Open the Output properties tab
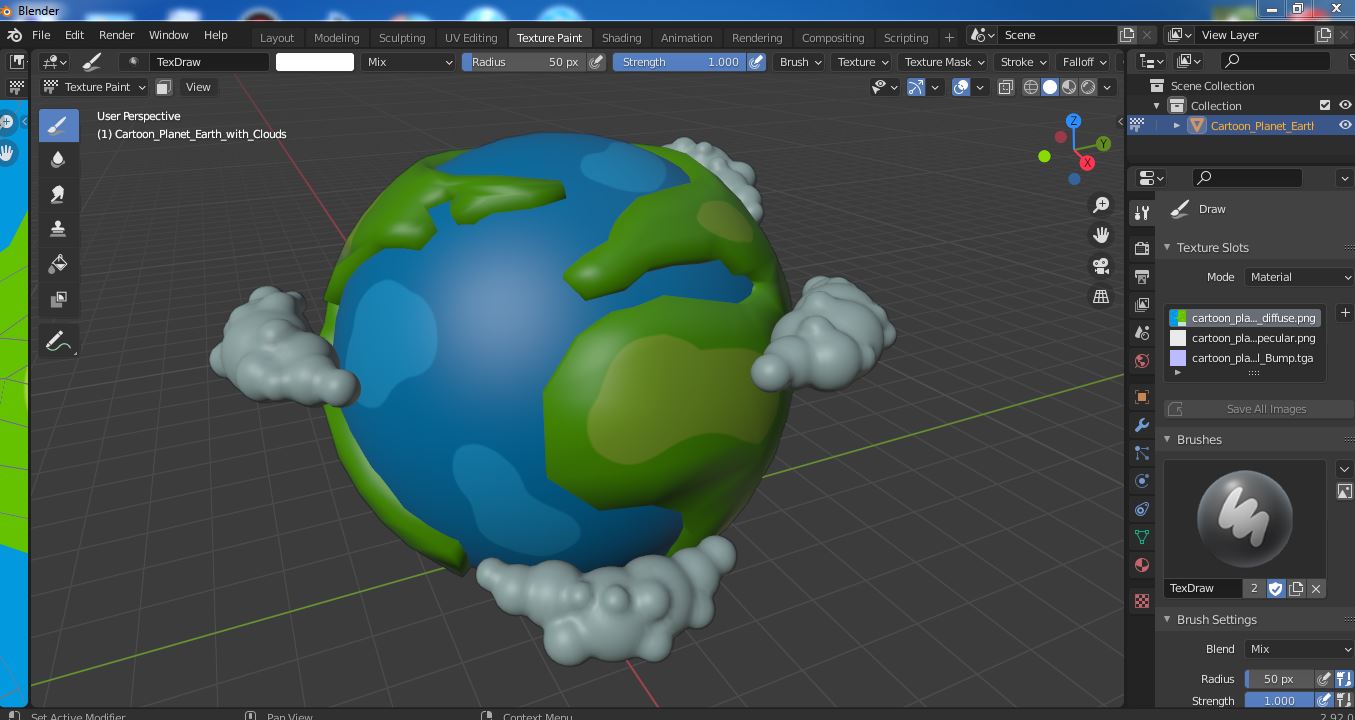The width and height of the screenshot is (1355, 720). tap(1142, 276)
